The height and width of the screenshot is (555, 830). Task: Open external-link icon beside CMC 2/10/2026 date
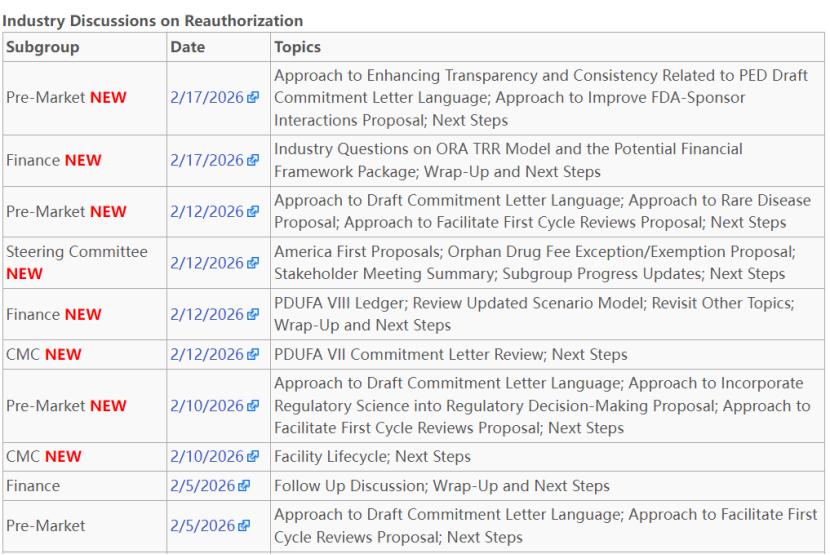click(x=253, y=457)
